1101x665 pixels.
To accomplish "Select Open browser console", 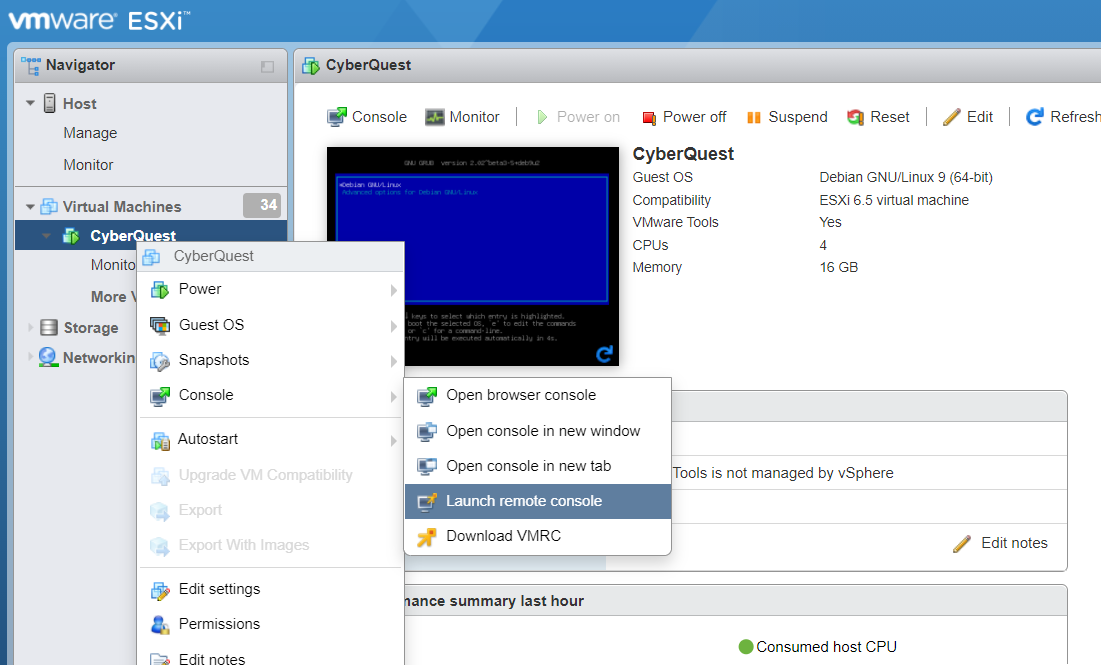I will pyautogui.click(x=538, y=395).
